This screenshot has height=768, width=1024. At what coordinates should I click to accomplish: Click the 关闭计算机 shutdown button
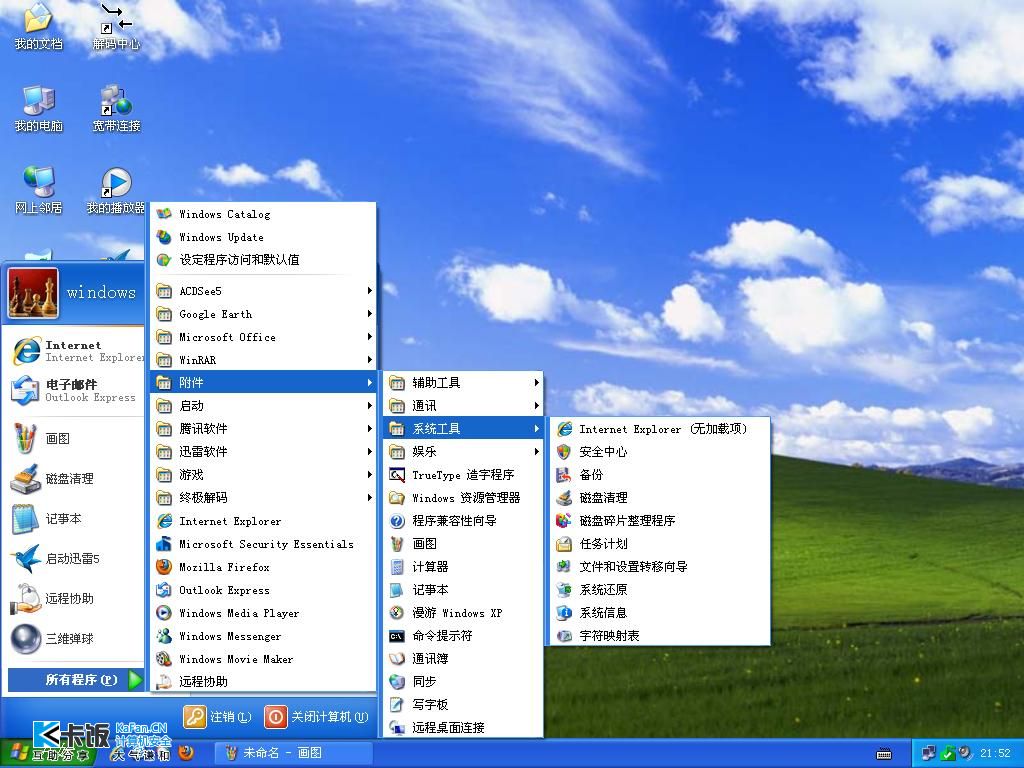[317, 717]
